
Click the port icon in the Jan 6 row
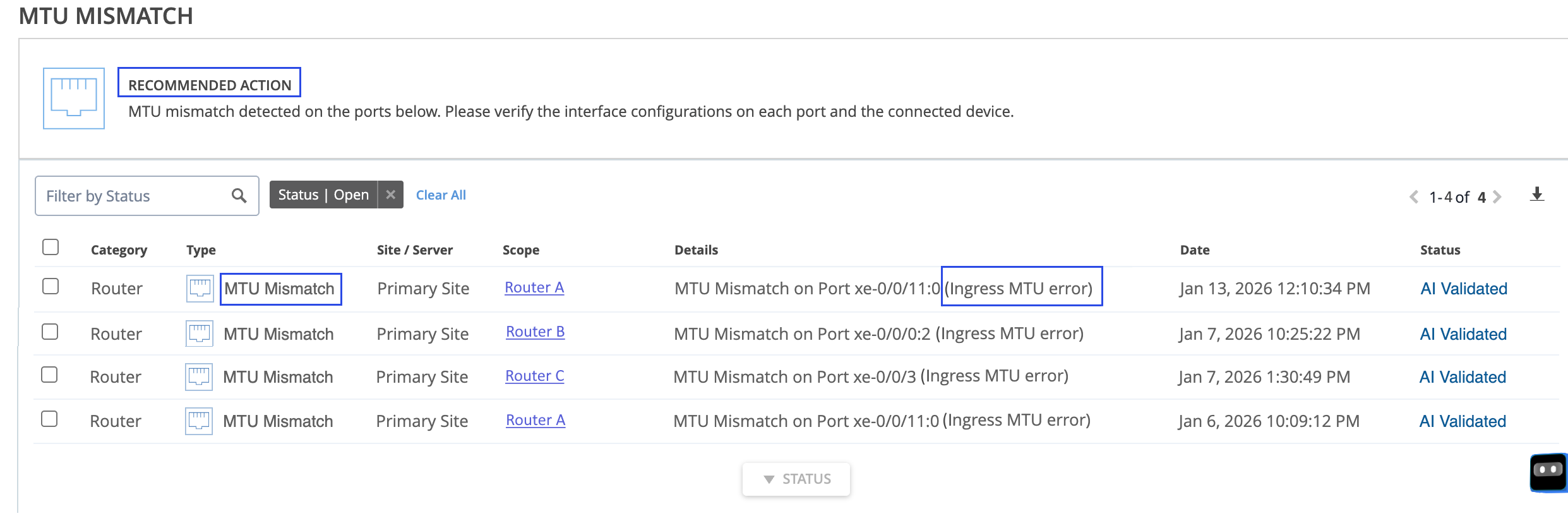[x=199, y=421]
